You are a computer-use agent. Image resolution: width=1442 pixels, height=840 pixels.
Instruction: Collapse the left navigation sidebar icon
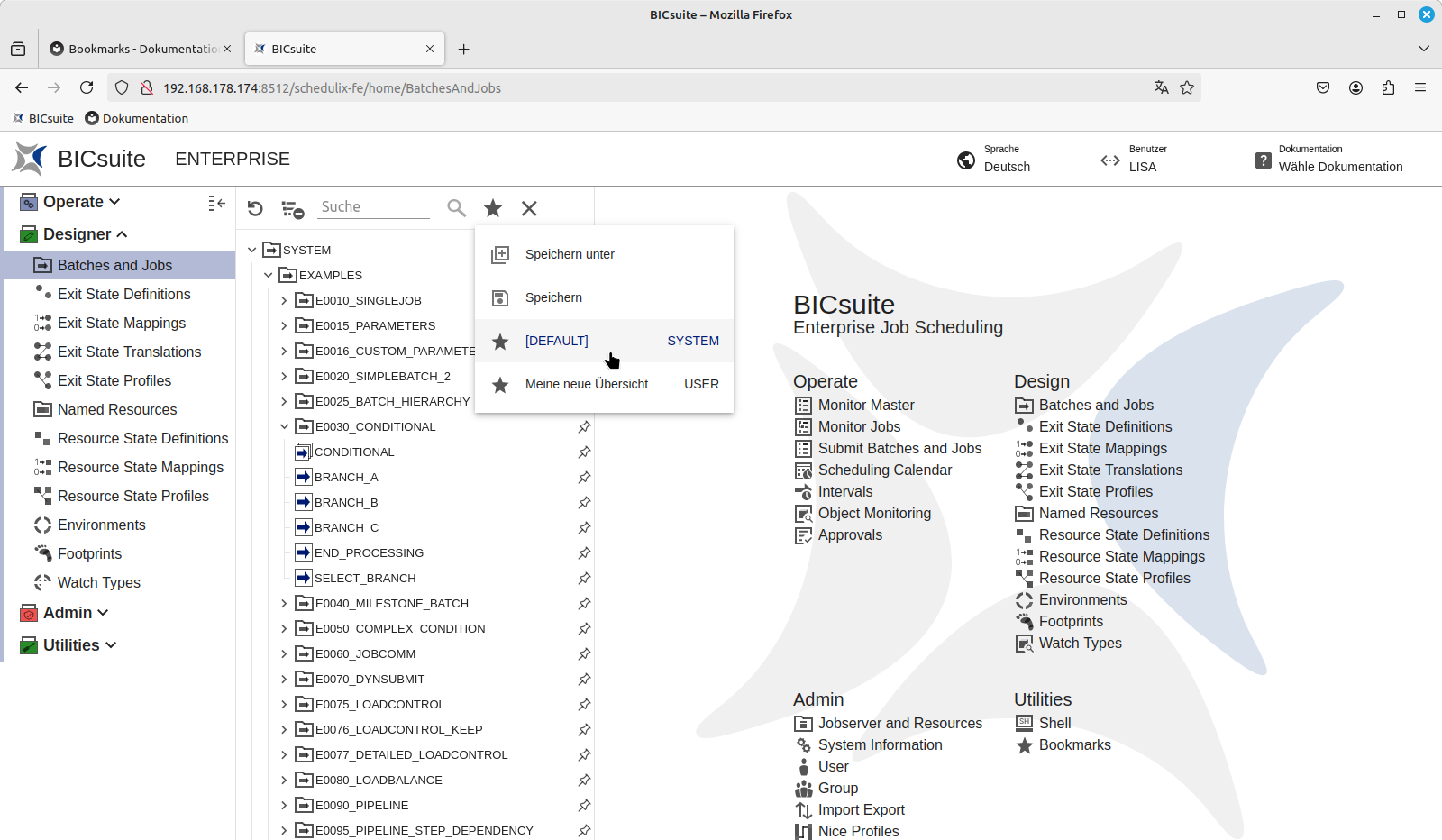[216, 204]
